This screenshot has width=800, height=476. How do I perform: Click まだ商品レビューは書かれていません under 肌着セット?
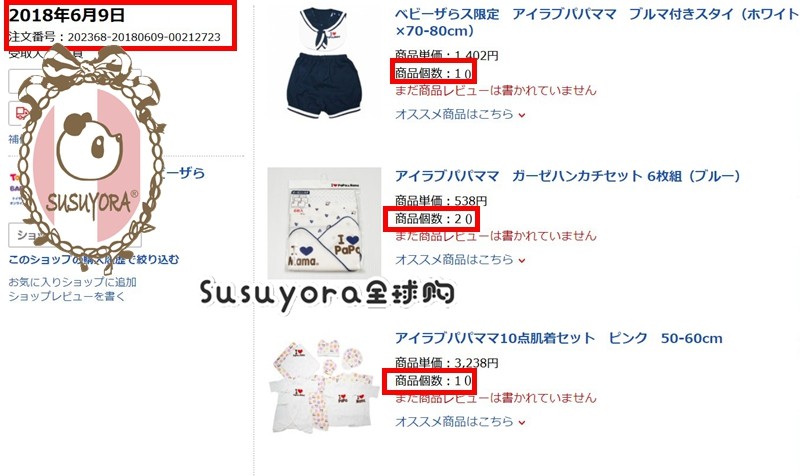[x=495, y=398]
